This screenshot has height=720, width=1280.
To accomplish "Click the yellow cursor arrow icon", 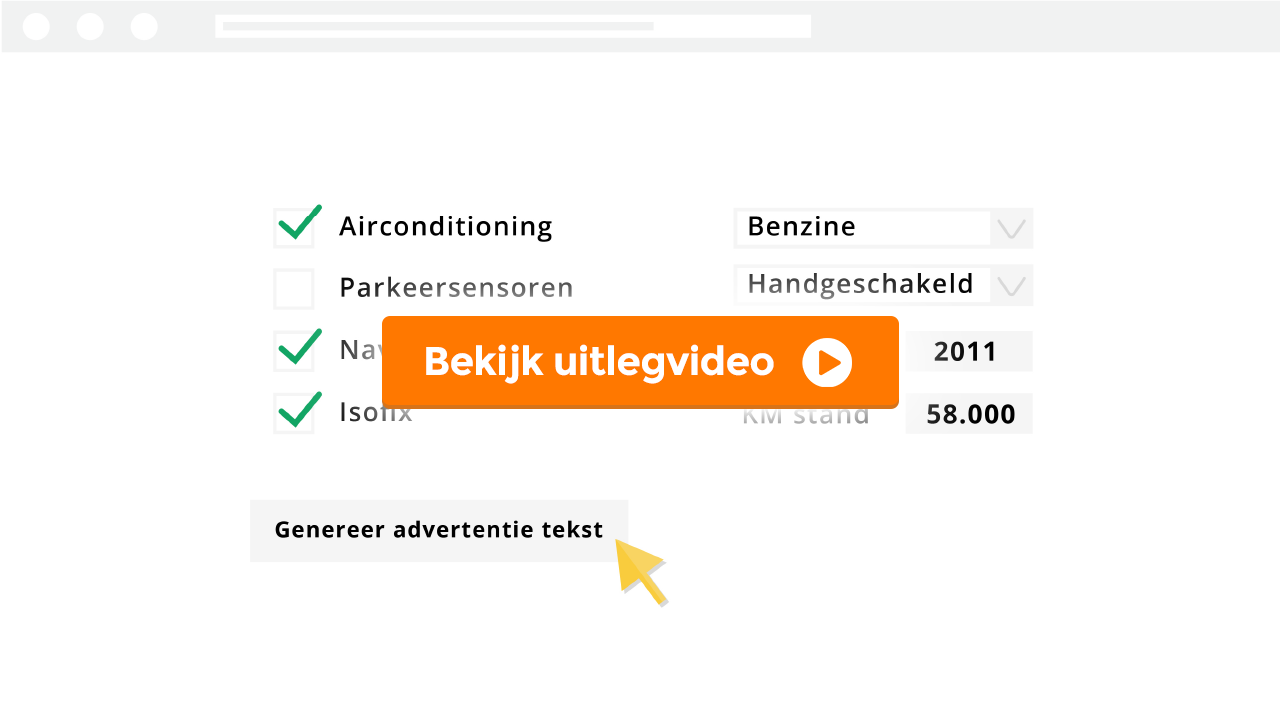I will [x=639, y=568].
